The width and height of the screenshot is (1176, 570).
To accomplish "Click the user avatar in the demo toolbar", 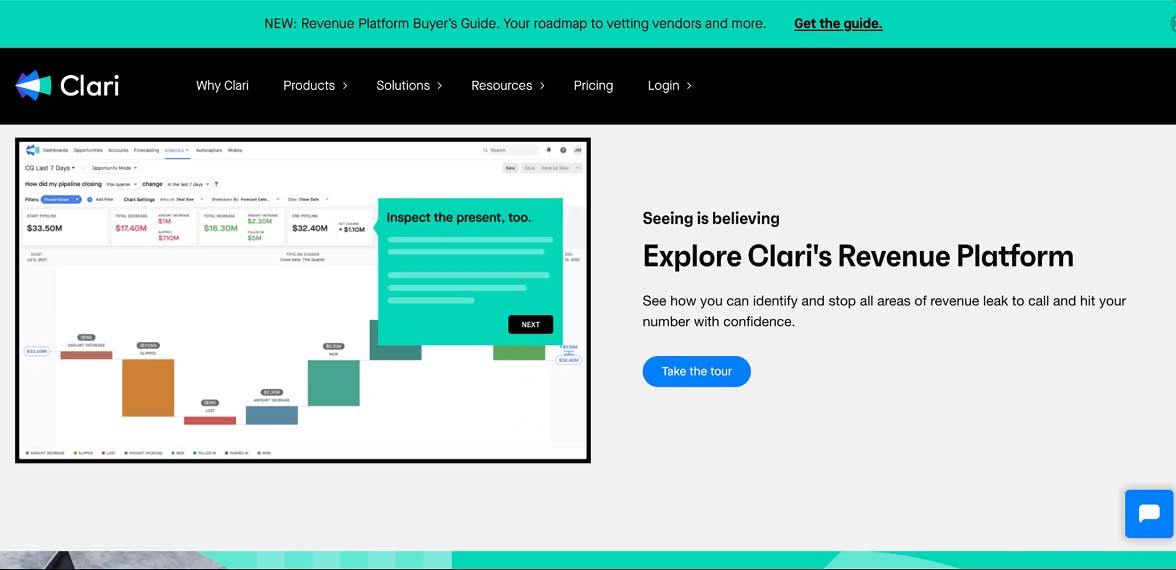I will tap(577, 150).
